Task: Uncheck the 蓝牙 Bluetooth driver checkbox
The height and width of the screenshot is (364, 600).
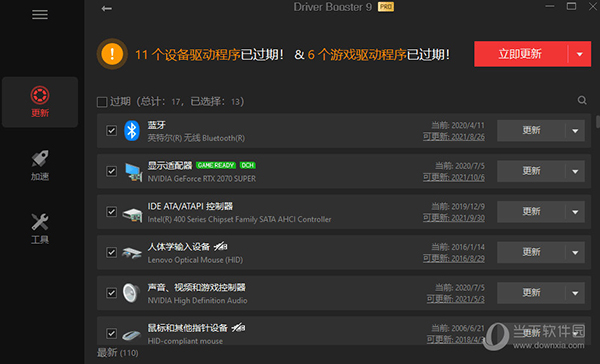Action: tap(111, 131)
